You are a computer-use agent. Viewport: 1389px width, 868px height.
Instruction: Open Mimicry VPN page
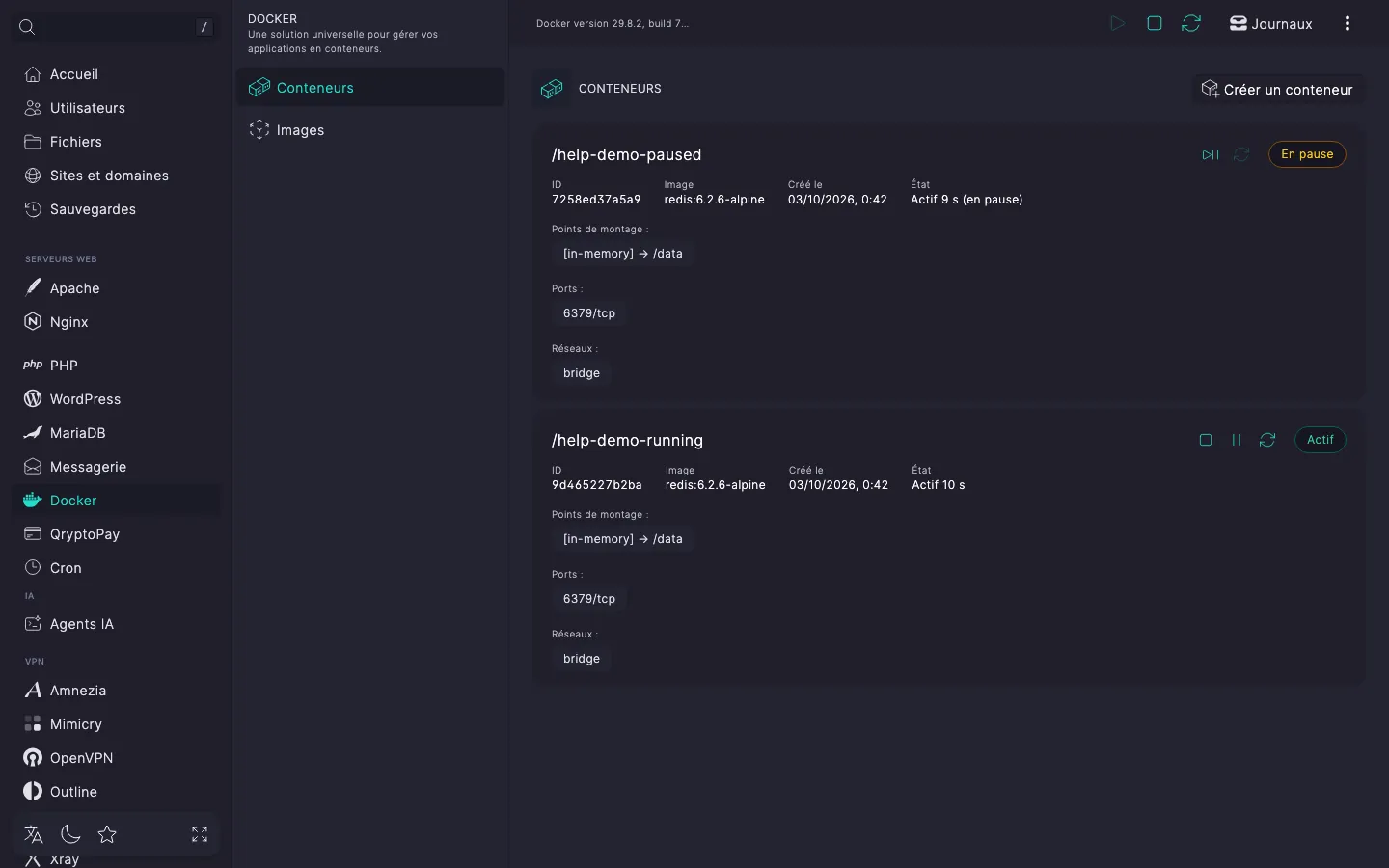tap(116, 724)
